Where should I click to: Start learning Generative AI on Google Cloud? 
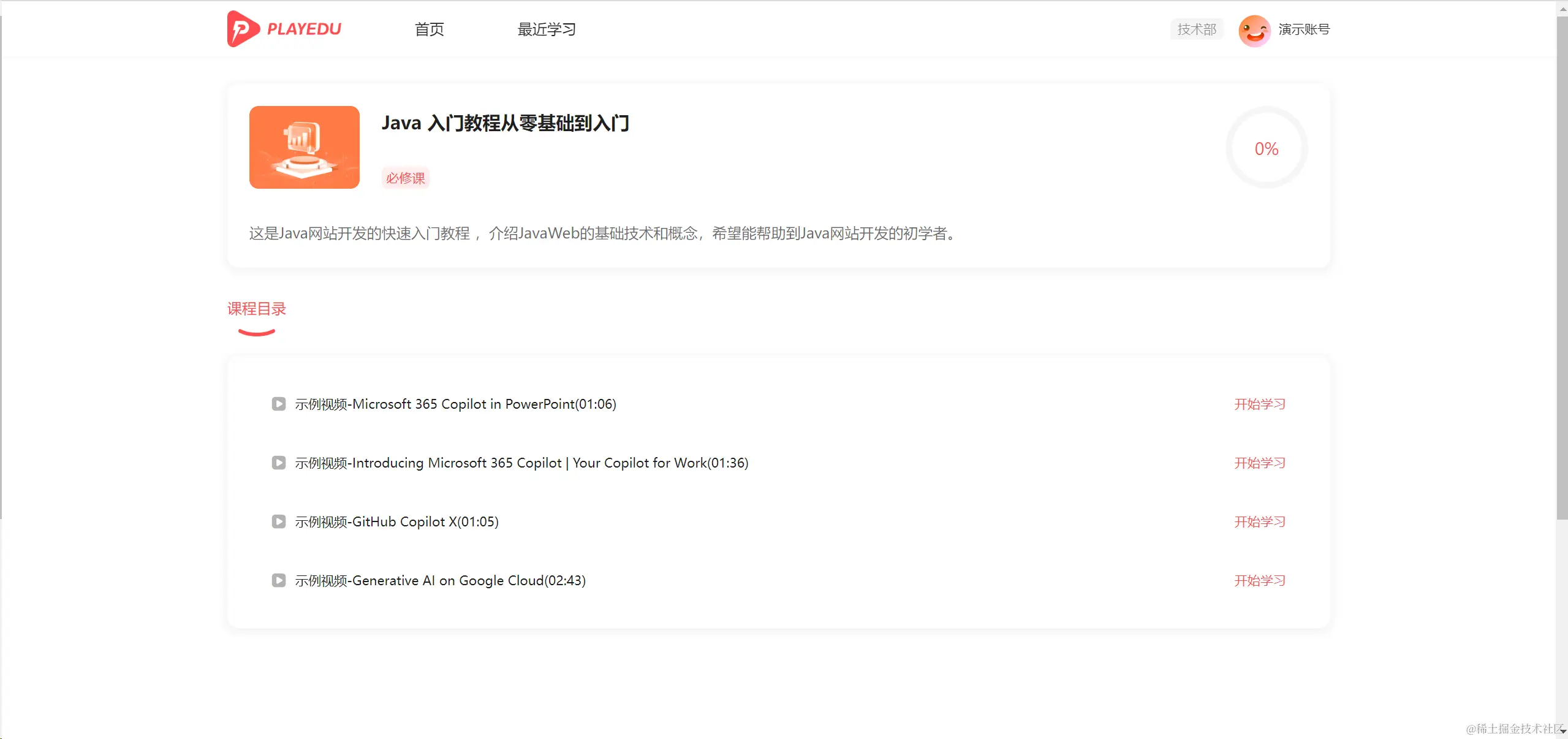pos(1259,580)
